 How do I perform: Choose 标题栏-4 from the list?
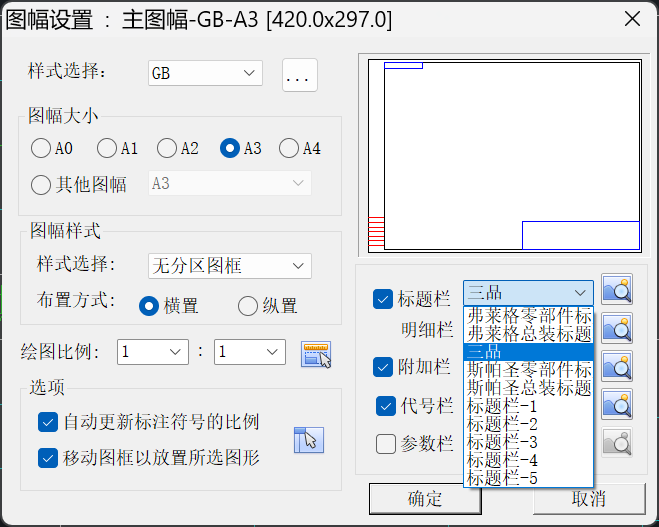point(529,460)
